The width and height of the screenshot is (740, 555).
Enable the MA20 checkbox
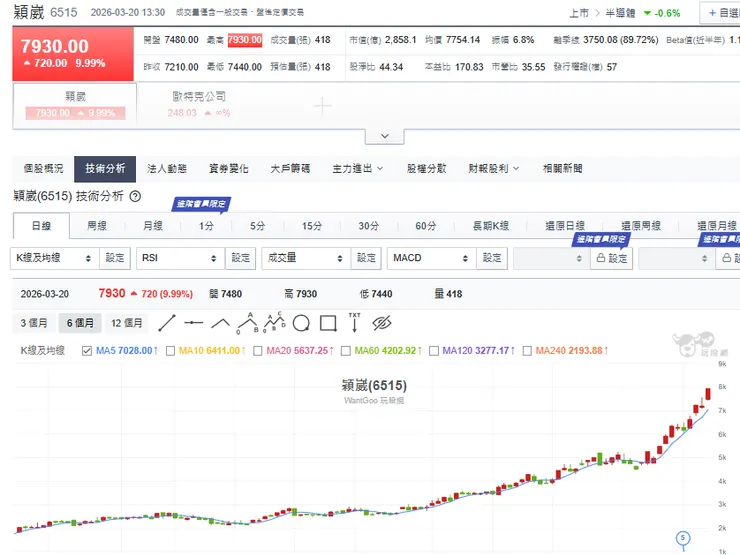tap(258, 351)
